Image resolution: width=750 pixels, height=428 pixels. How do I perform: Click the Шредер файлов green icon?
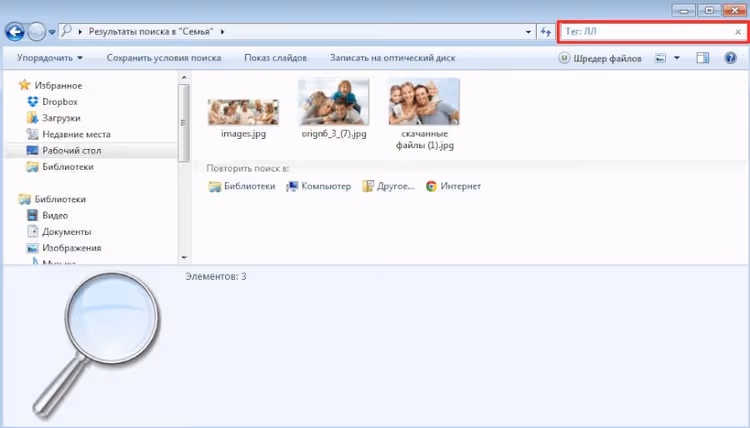tap(564, 58)
